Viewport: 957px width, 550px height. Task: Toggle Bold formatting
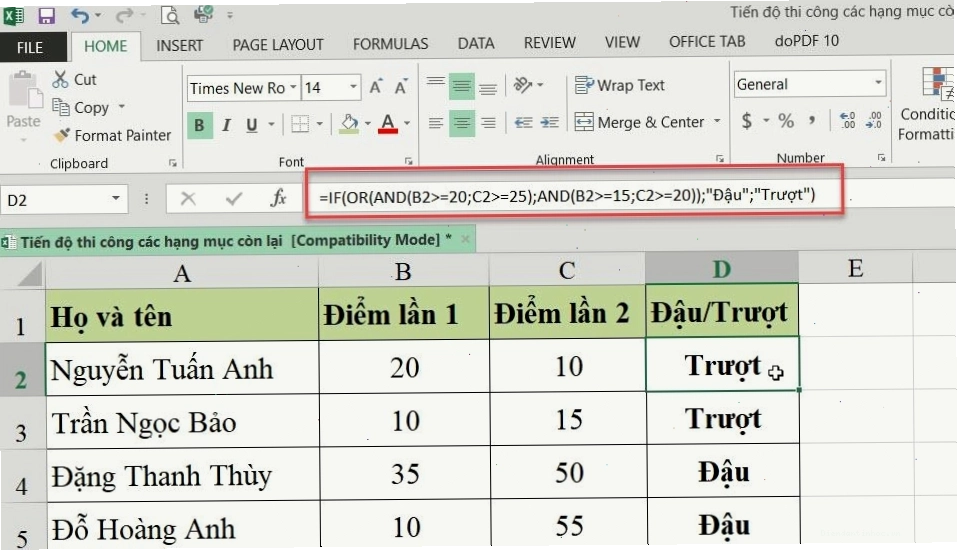pyautogui.click(x=200, y=125)
